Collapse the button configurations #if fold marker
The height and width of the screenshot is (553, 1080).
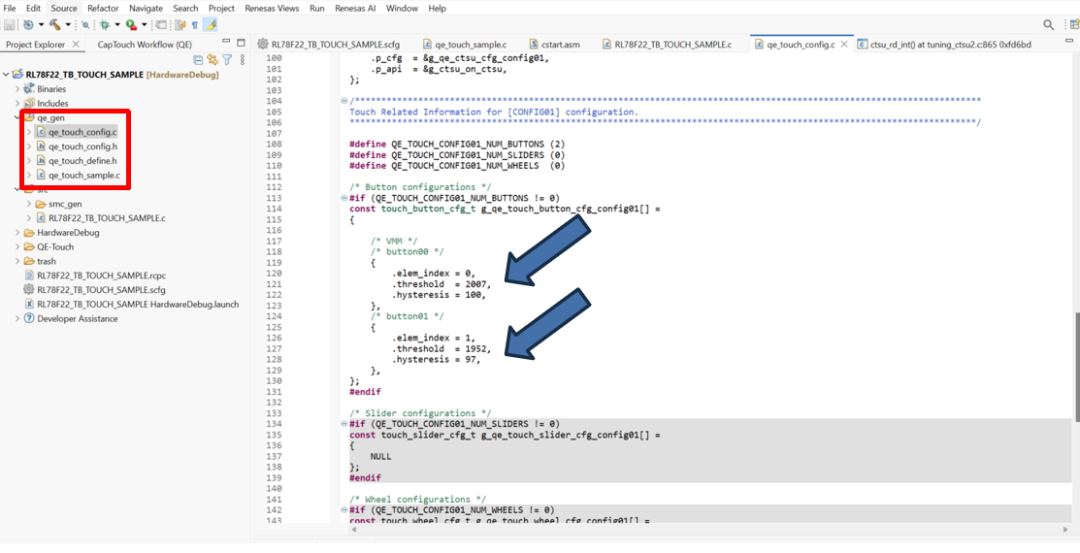[x=344, y=198]
